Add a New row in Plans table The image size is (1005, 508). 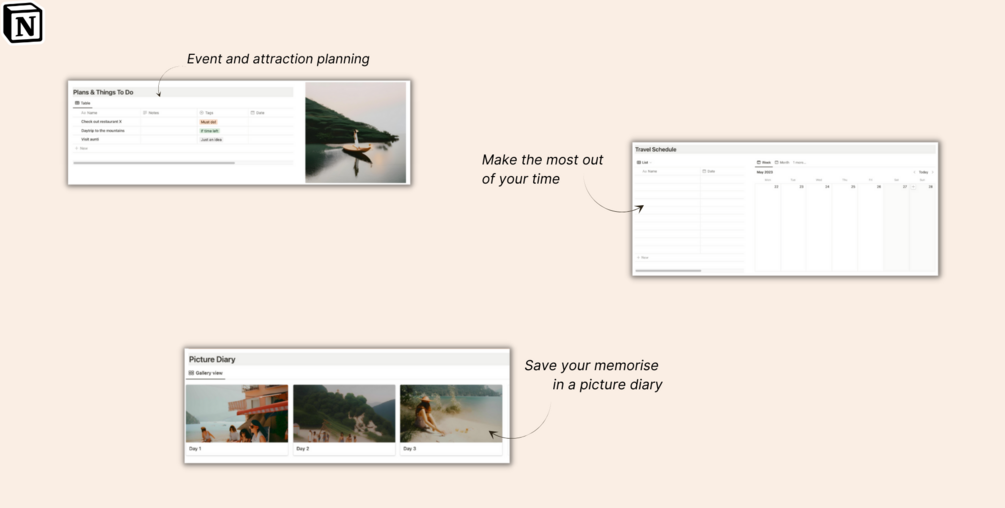click(81, 149)
